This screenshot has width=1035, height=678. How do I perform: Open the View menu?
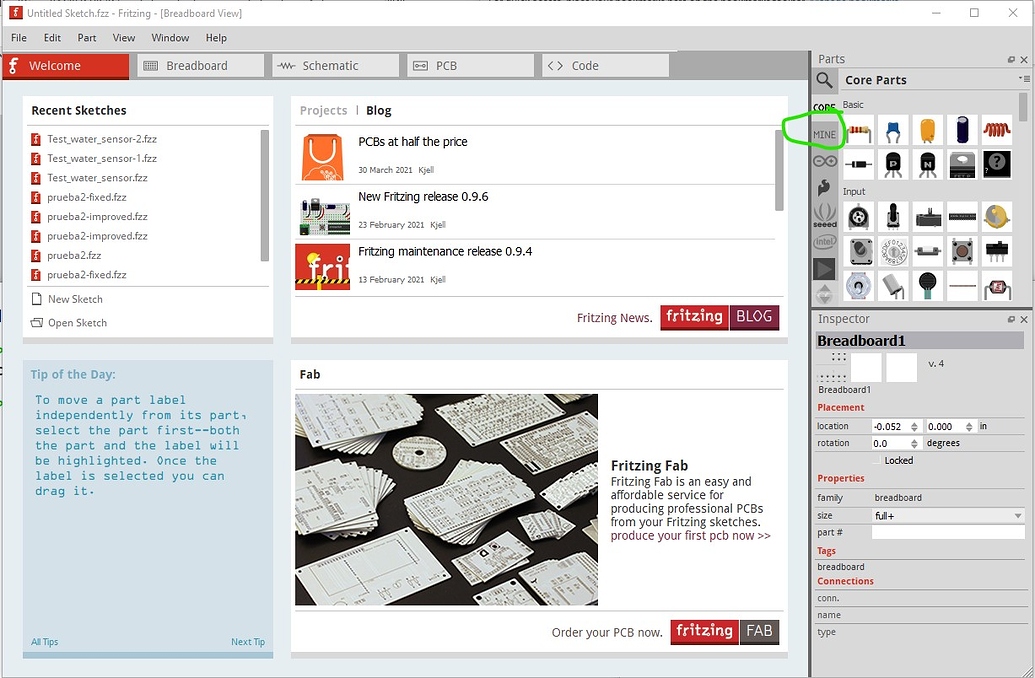[123, 38]
